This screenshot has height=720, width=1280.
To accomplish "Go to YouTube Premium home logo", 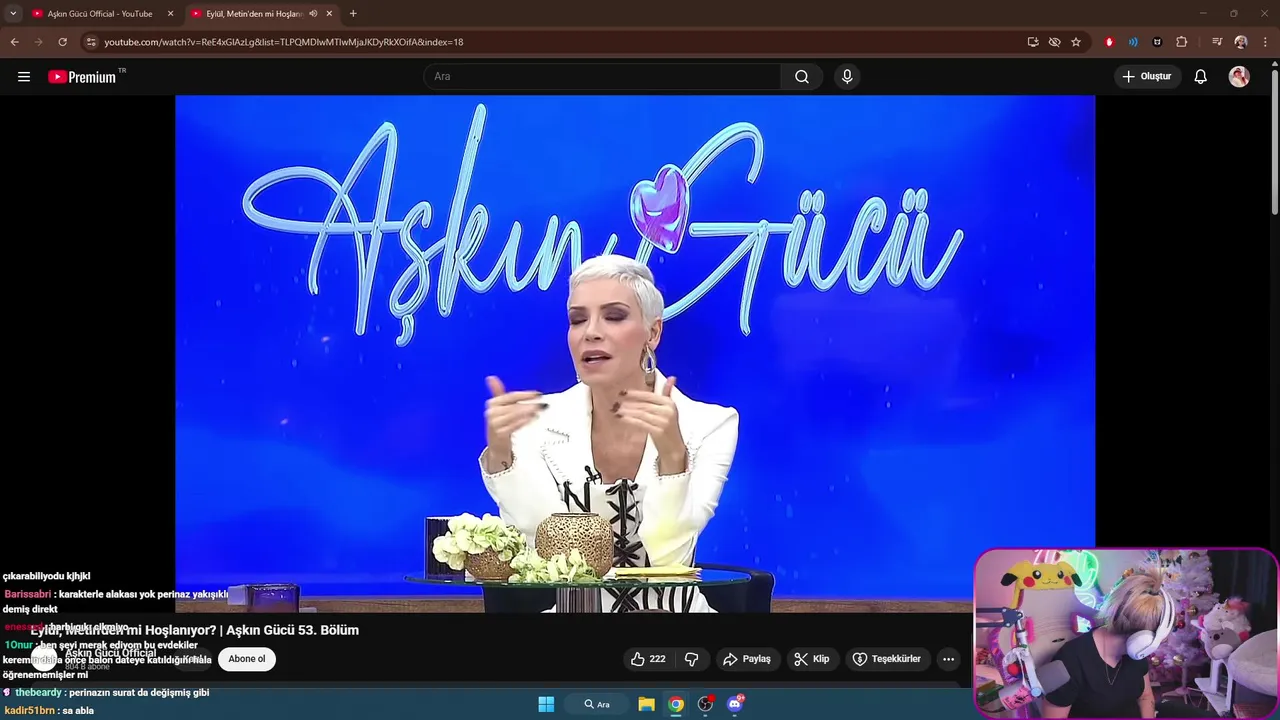I will [x=82, y=77].
